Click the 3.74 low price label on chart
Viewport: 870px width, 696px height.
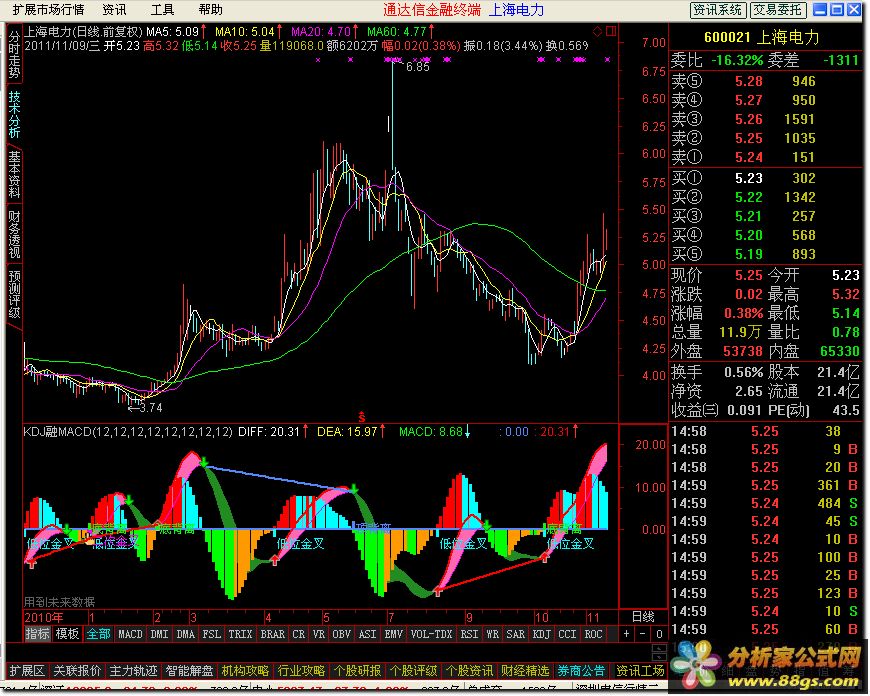tap(150, 408)
